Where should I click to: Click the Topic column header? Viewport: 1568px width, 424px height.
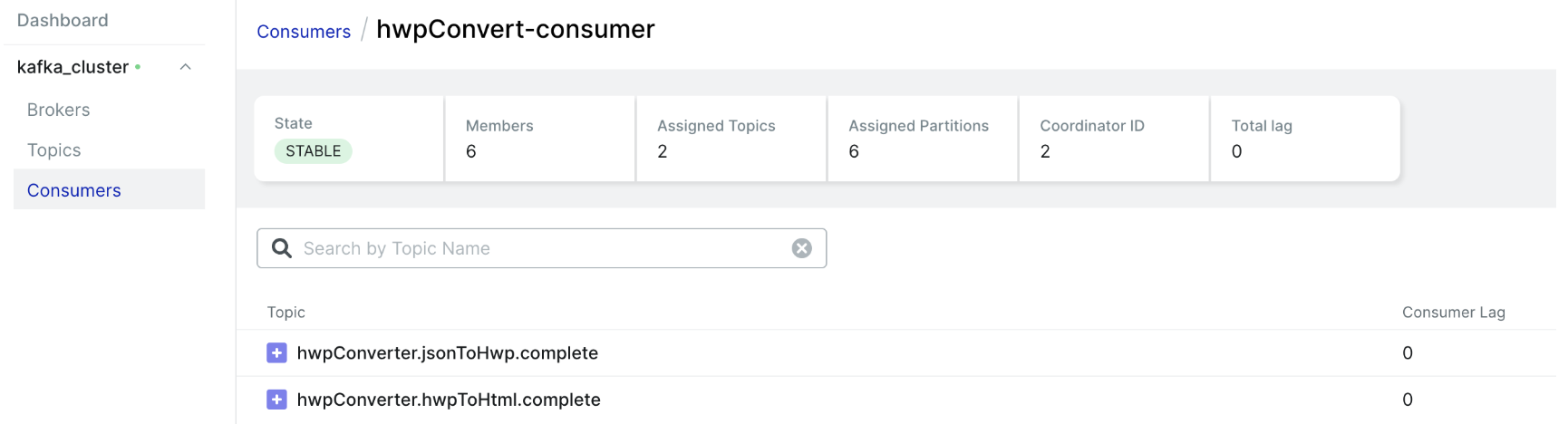click(286, 313)
